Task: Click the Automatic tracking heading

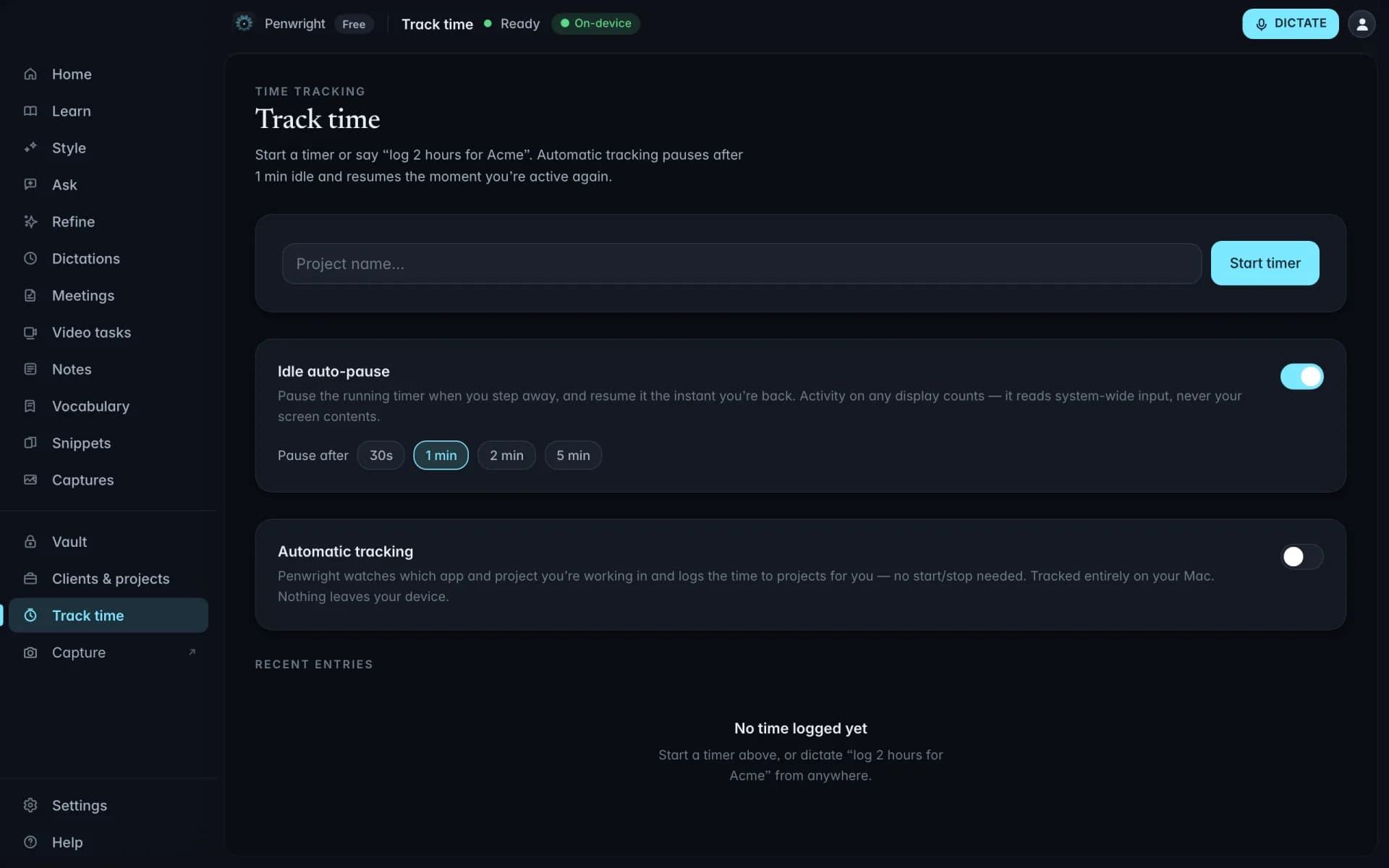Action: 345,551
